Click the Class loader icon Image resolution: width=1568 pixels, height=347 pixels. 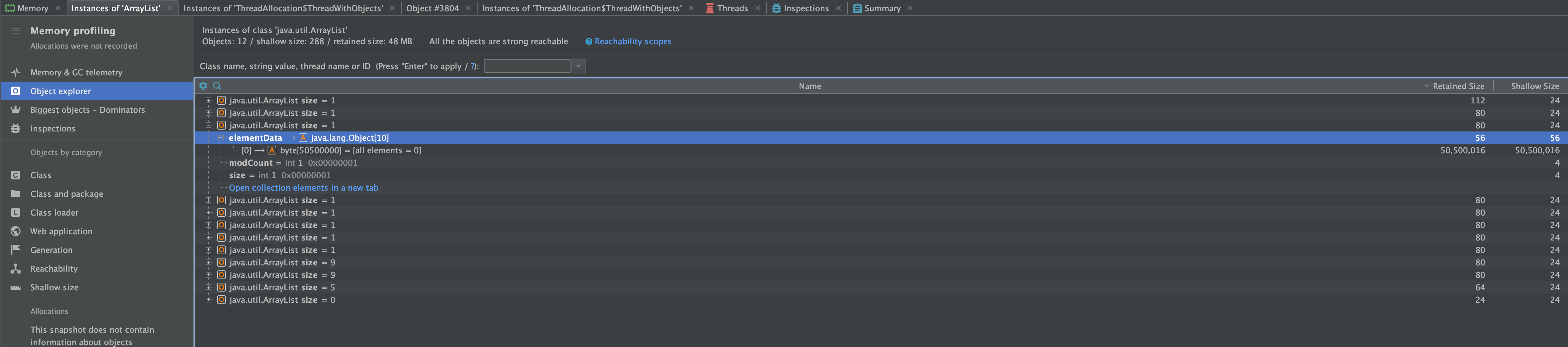(16, 212)
